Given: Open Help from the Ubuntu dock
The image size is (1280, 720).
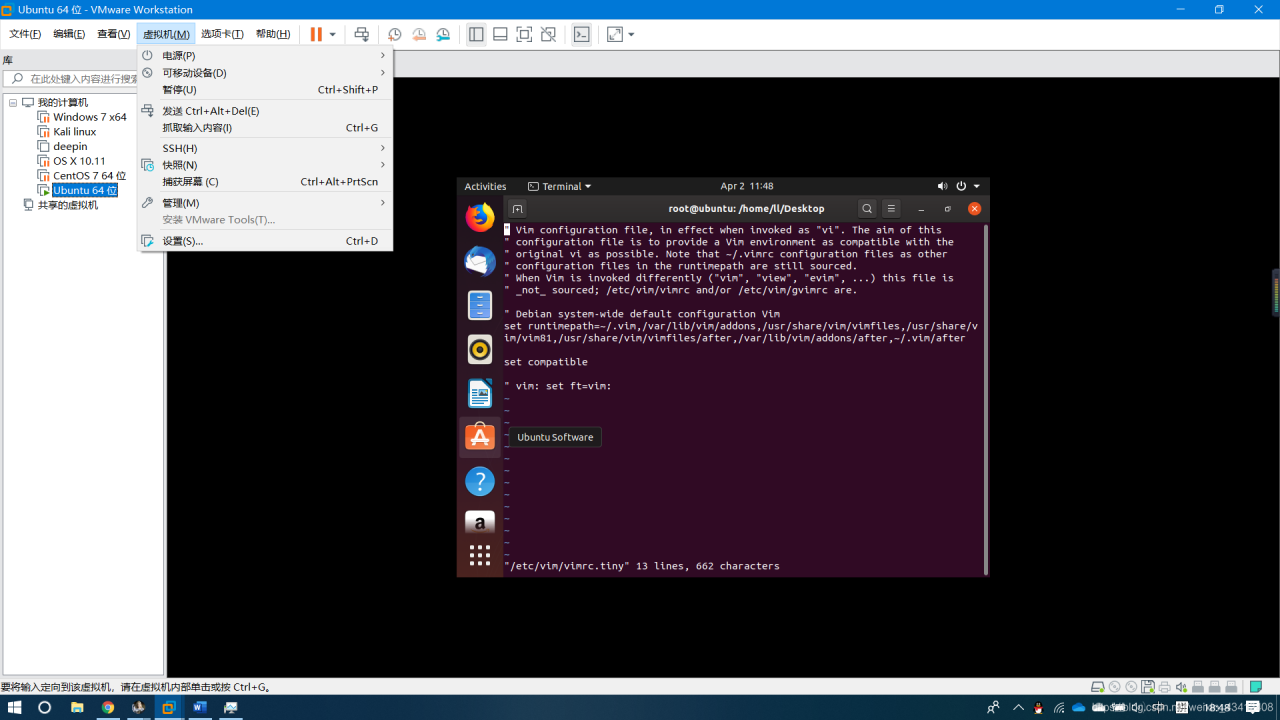Looking at the screenshot, I should point(480,481).
